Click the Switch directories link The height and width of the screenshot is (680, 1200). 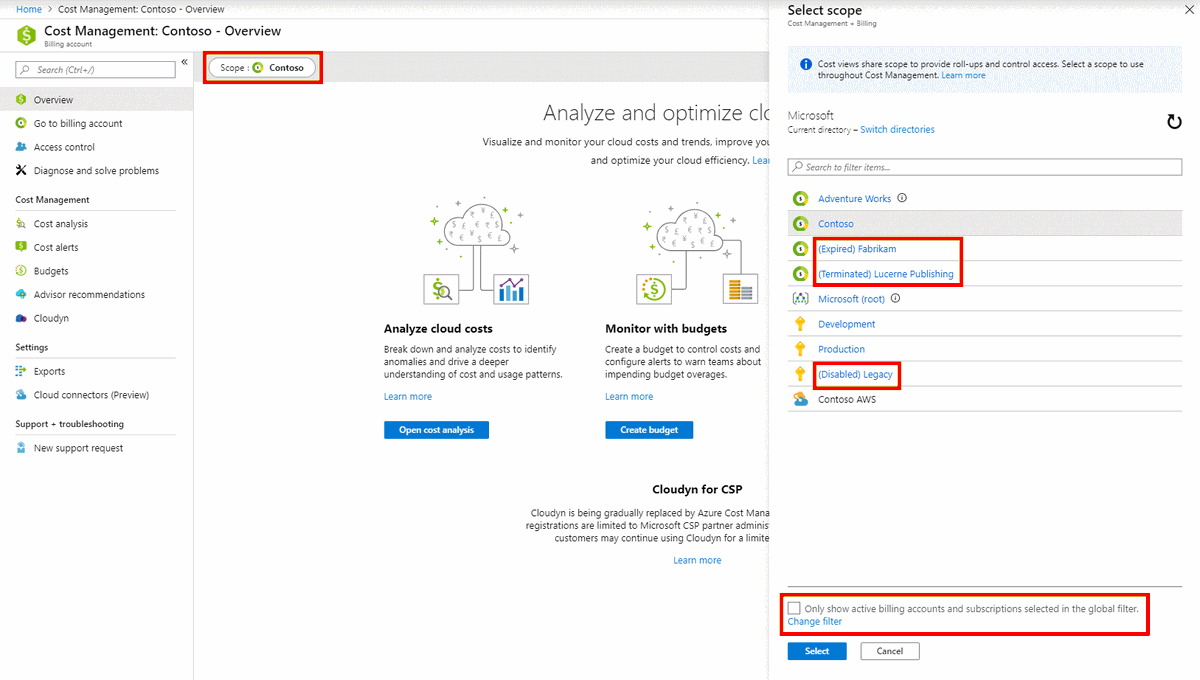pos(897,129)
